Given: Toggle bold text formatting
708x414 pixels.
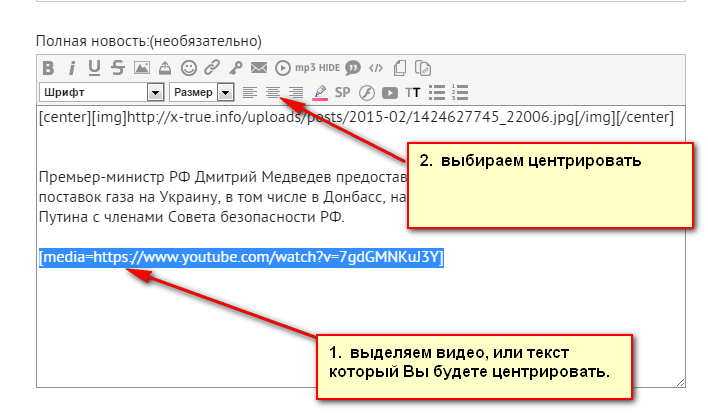Looking at the screenshot, I should coord(48,69).
